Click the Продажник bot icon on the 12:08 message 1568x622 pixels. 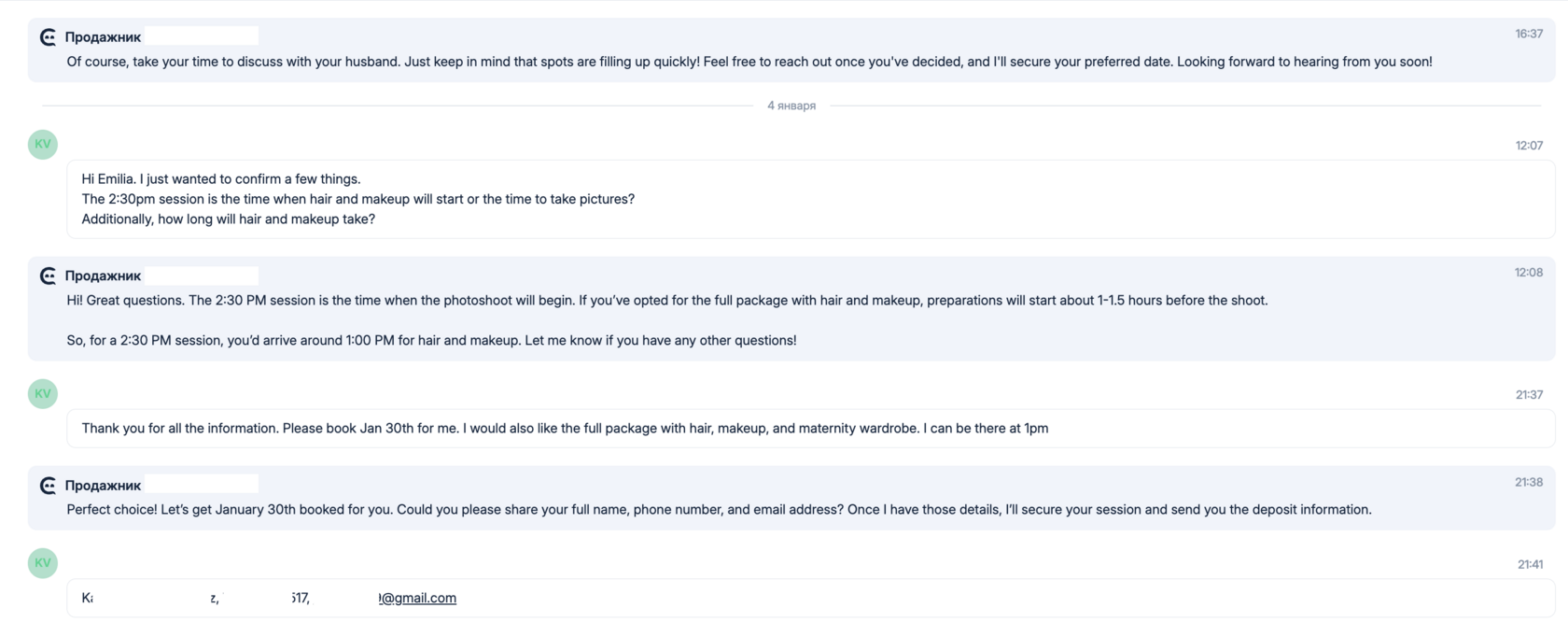pyautogui.click(x=48, y=276)
